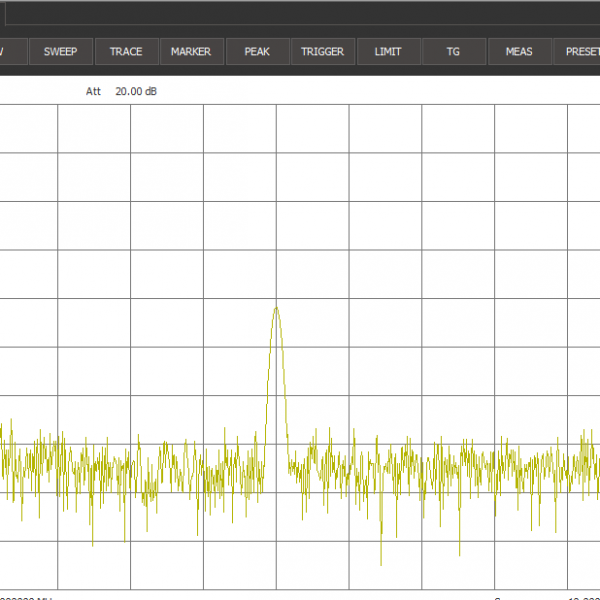
Task: Click the deepest noise dip right of the peak
Action: pyautogui.click(x=381, y=561)
